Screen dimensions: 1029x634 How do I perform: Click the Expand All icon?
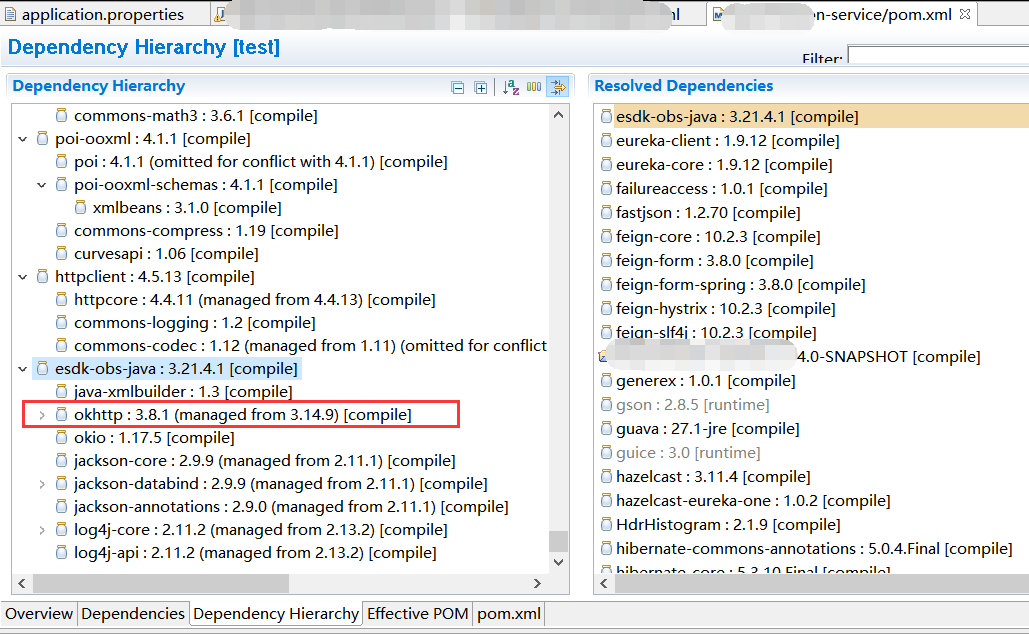click(481, 87)
